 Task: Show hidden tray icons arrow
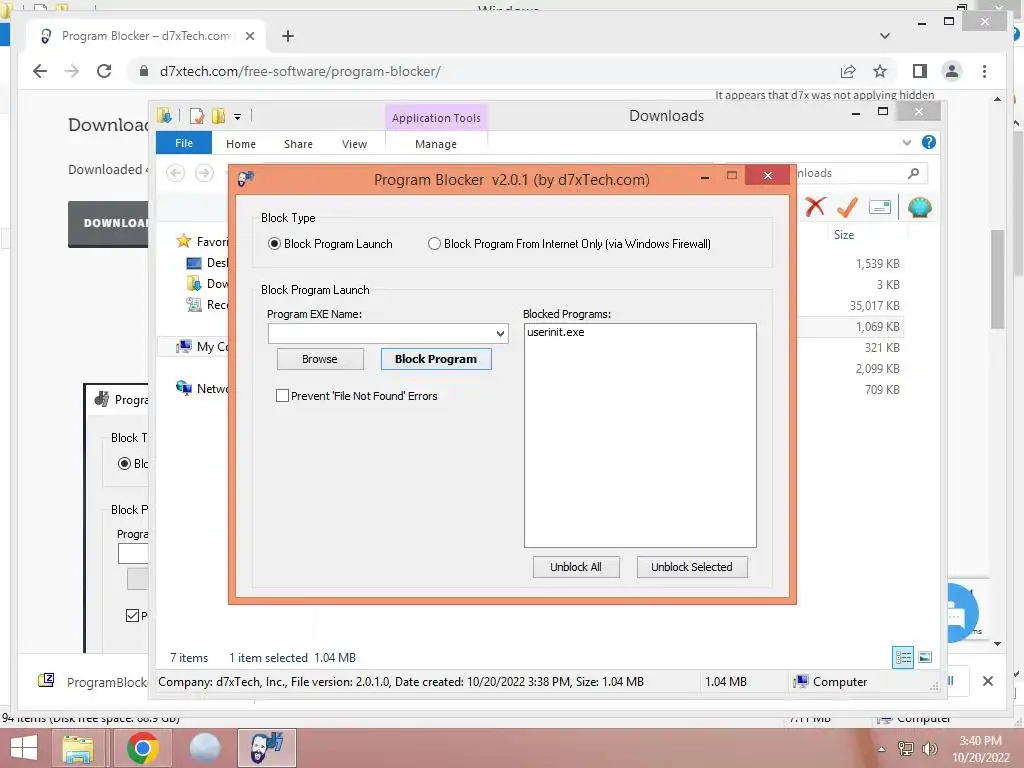coord(881,749)
